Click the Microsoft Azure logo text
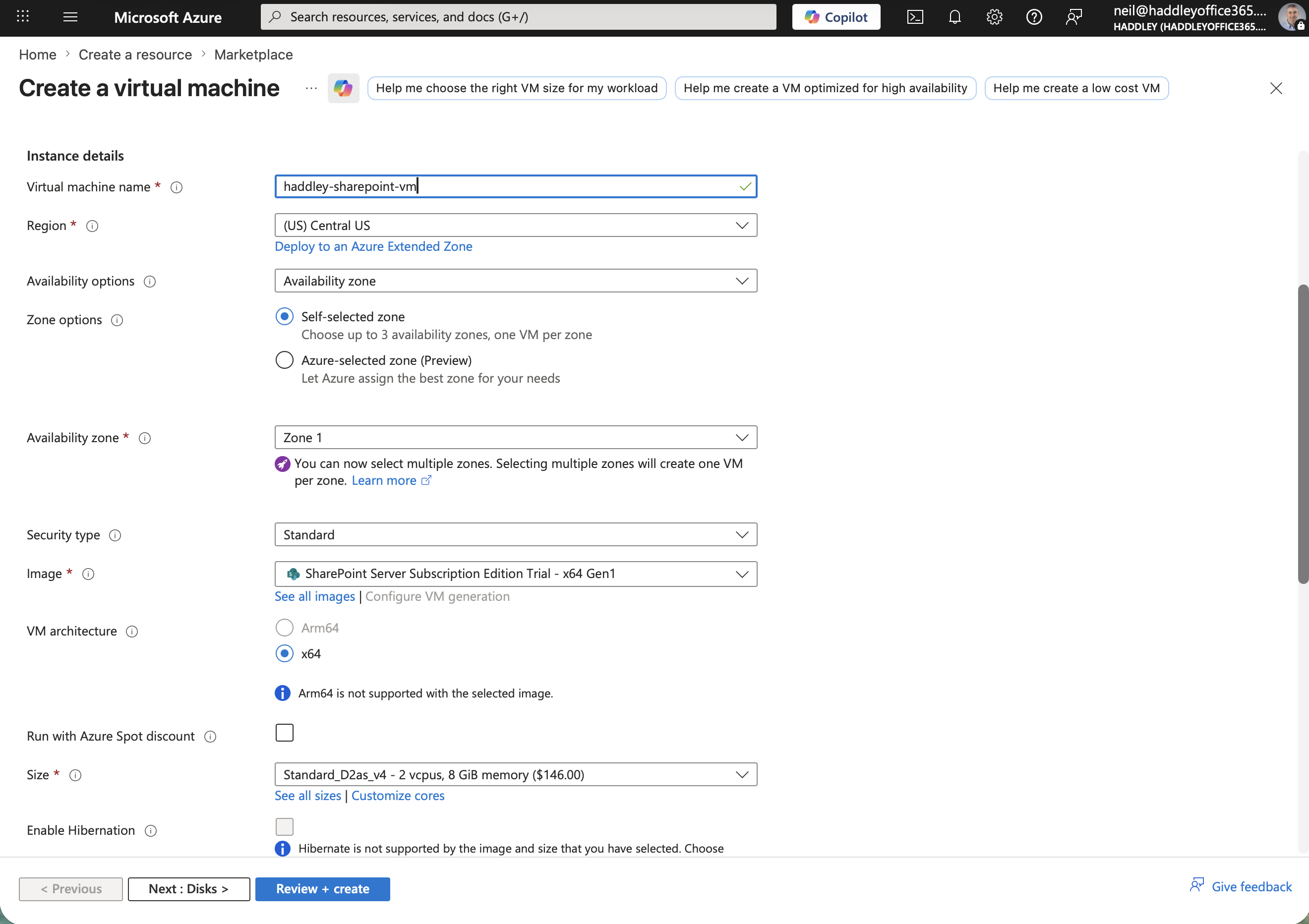 pos(168,17)
